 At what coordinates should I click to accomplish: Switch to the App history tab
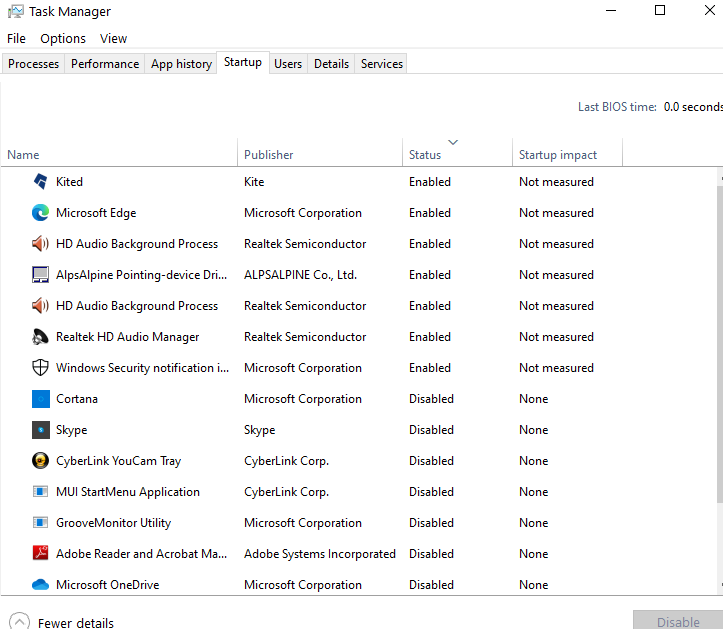pos(181,64)
